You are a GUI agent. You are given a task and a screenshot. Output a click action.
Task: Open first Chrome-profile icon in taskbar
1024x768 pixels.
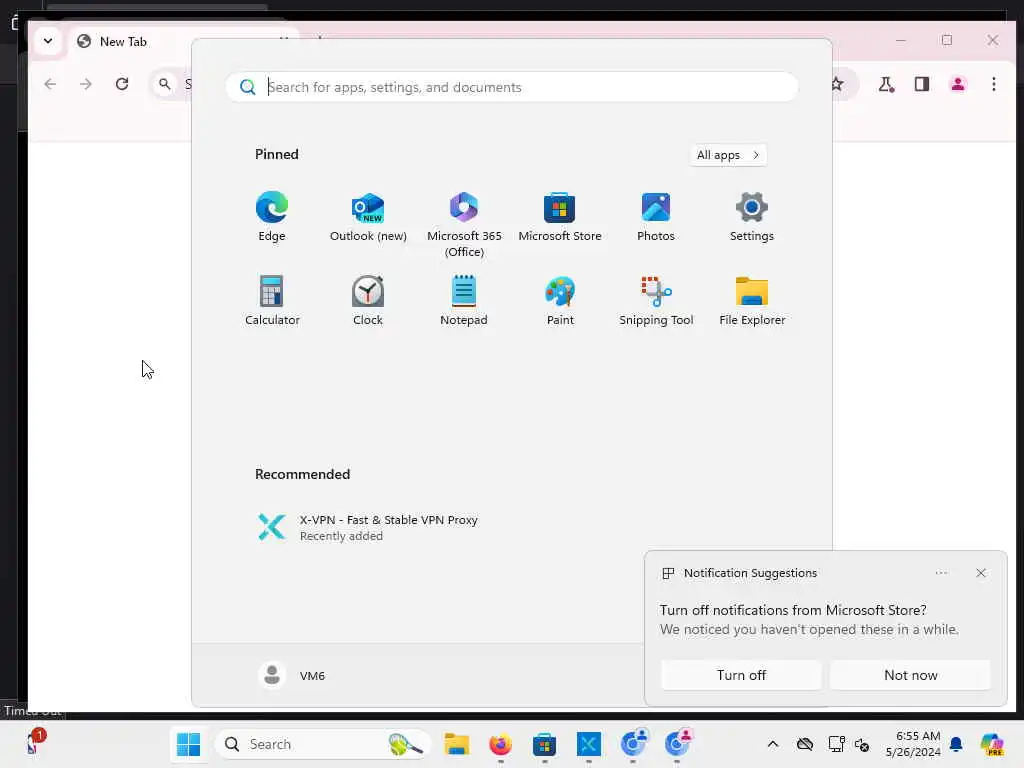pyautogui.click(x=633, y=744)
